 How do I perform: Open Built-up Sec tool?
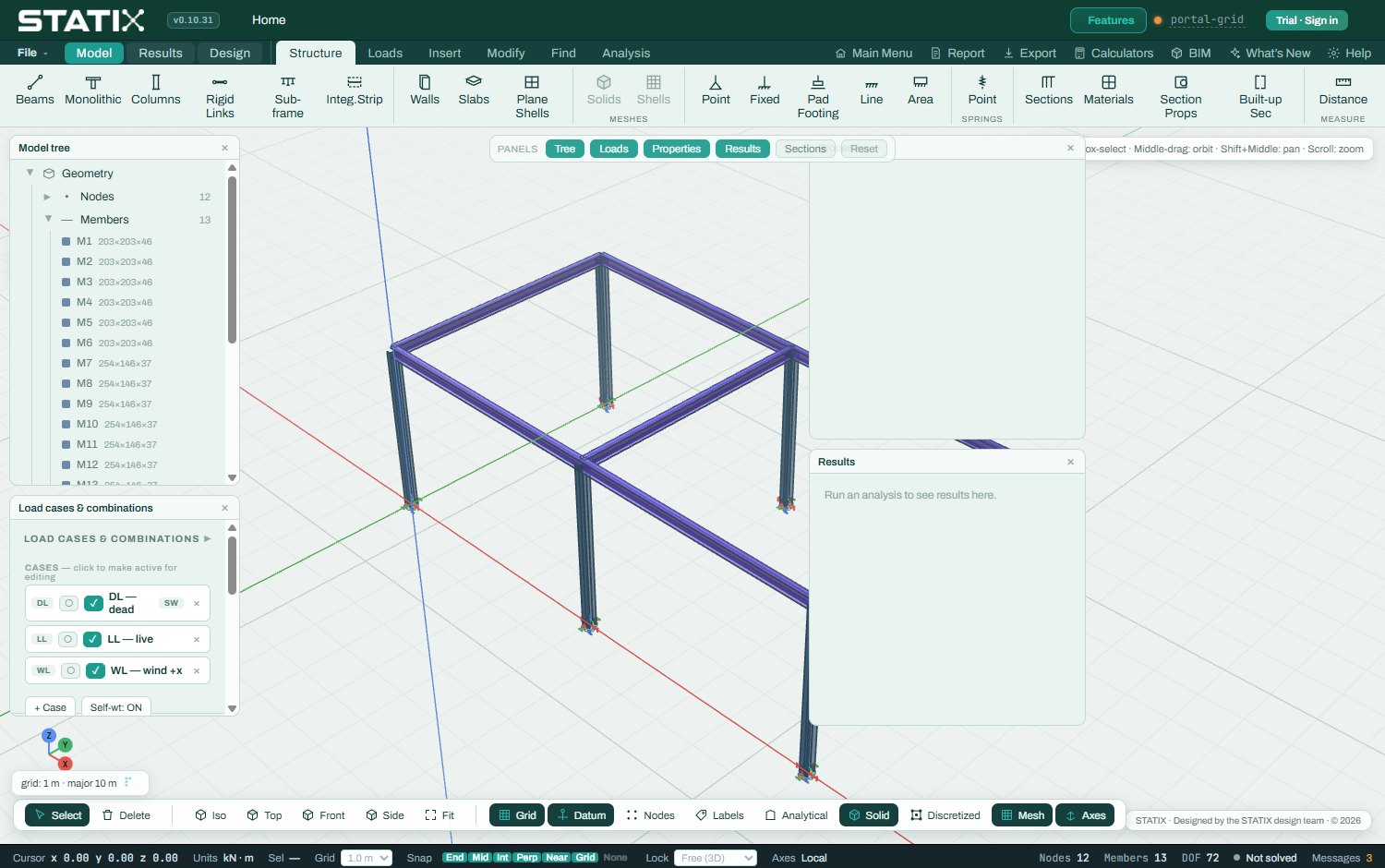click(1260, 97)
